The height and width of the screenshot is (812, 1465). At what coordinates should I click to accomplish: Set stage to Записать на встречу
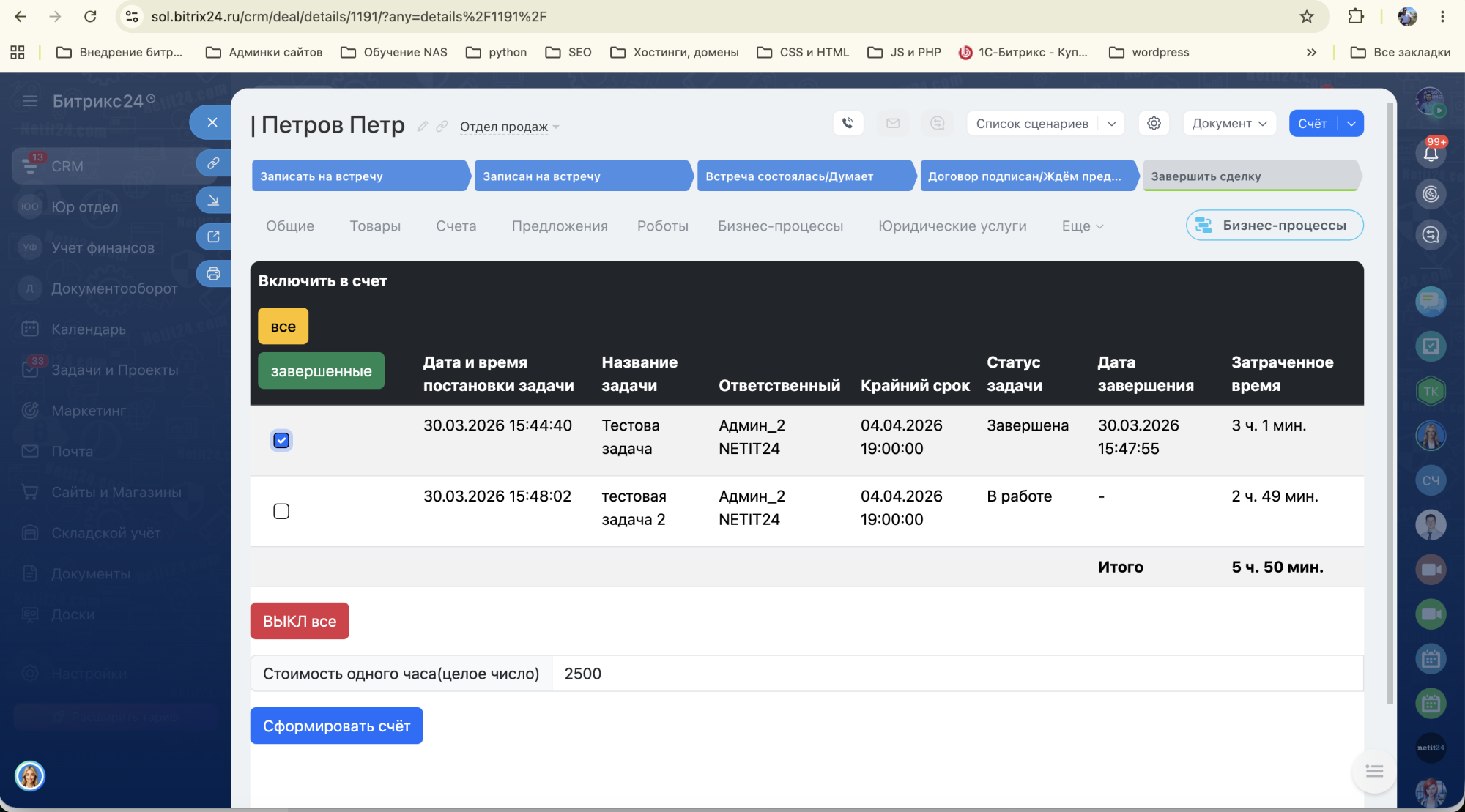point(360,176)
